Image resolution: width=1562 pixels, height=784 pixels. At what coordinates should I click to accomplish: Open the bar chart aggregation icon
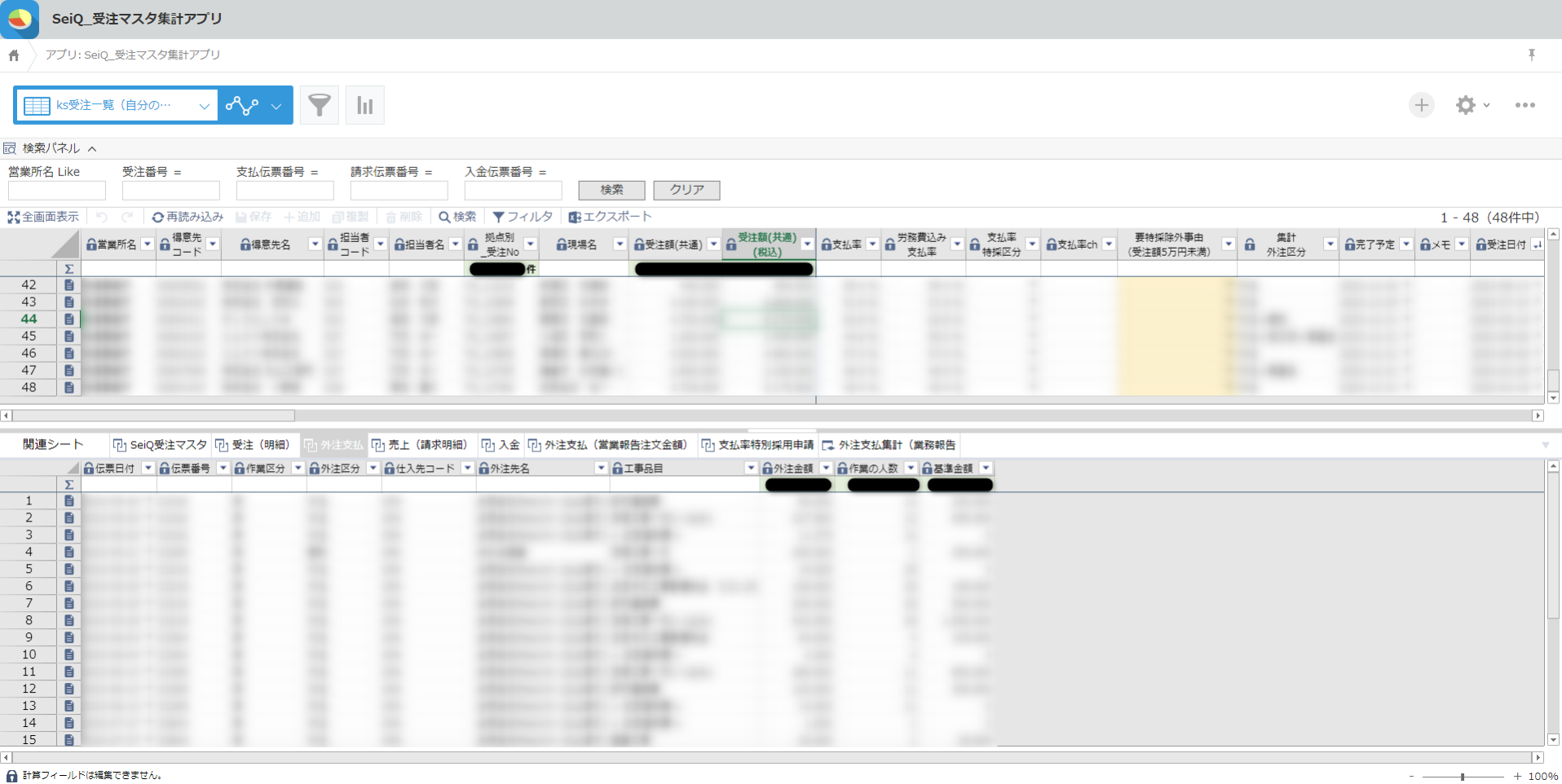point(364,105)
